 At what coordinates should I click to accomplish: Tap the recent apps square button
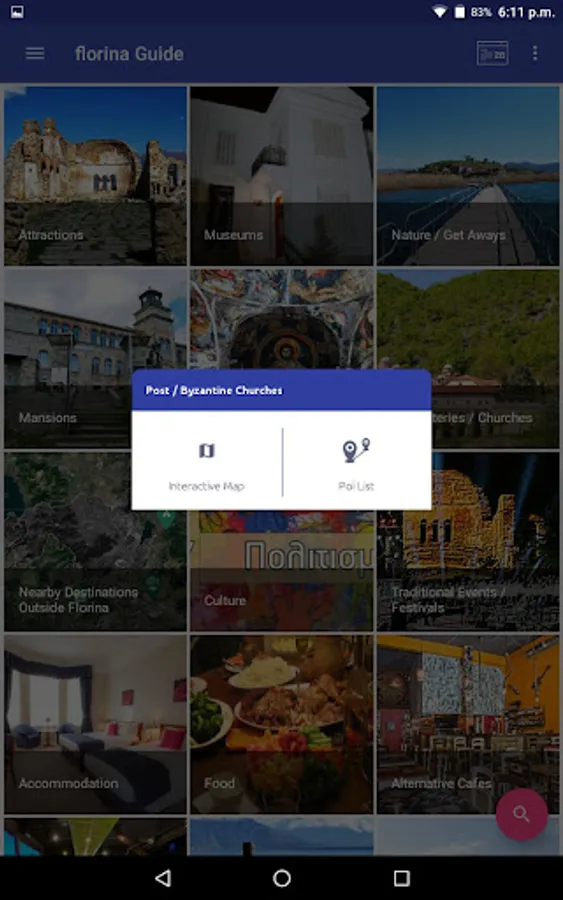(x=401, y=878)
